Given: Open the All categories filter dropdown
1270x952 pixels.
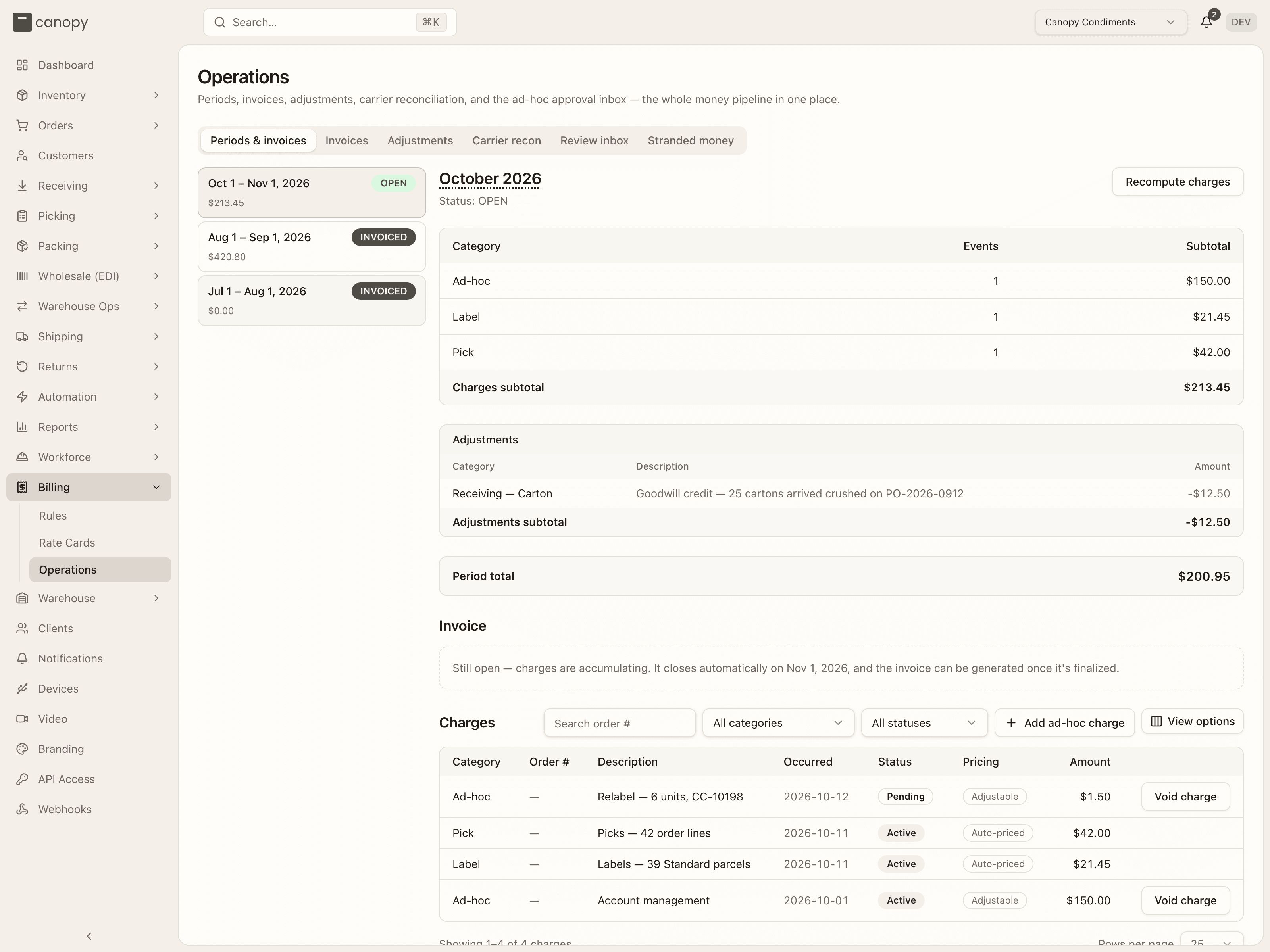Looking at the screenshot, I should (778, 722).
